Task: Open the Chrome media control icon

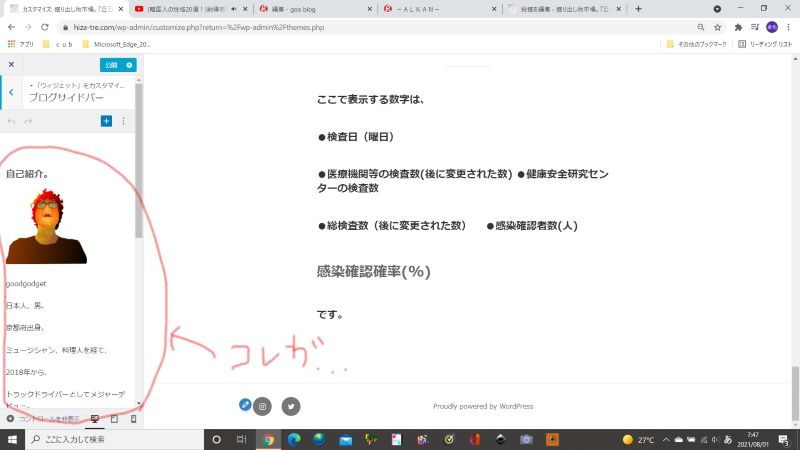Action: [755, 27]
